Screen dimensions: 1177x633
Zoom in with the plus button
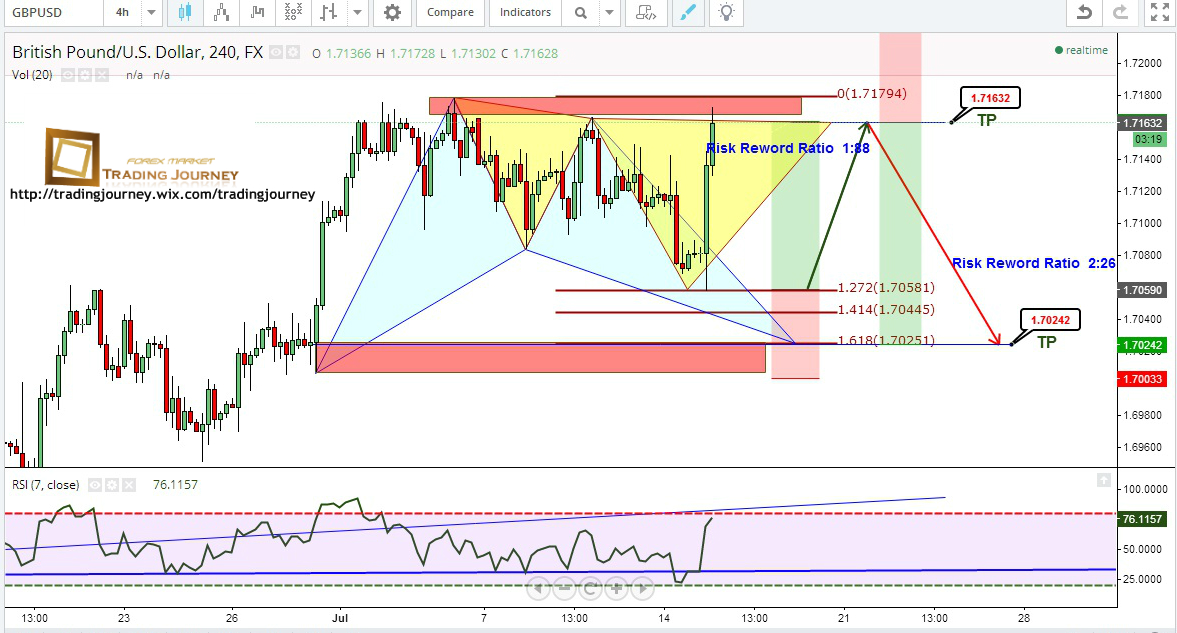(x=616, y=588)
